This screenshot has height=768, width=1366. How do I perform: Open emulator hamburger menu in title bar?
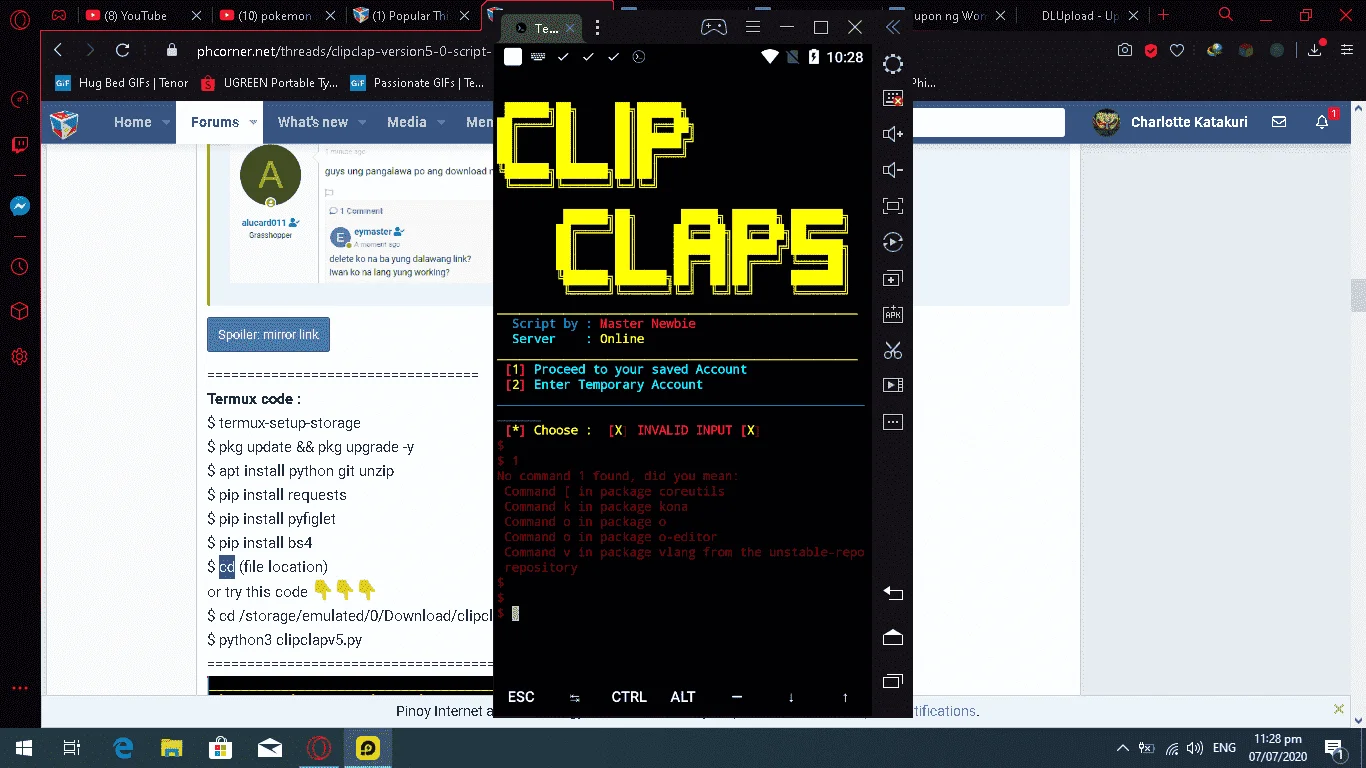coord(753,27)
